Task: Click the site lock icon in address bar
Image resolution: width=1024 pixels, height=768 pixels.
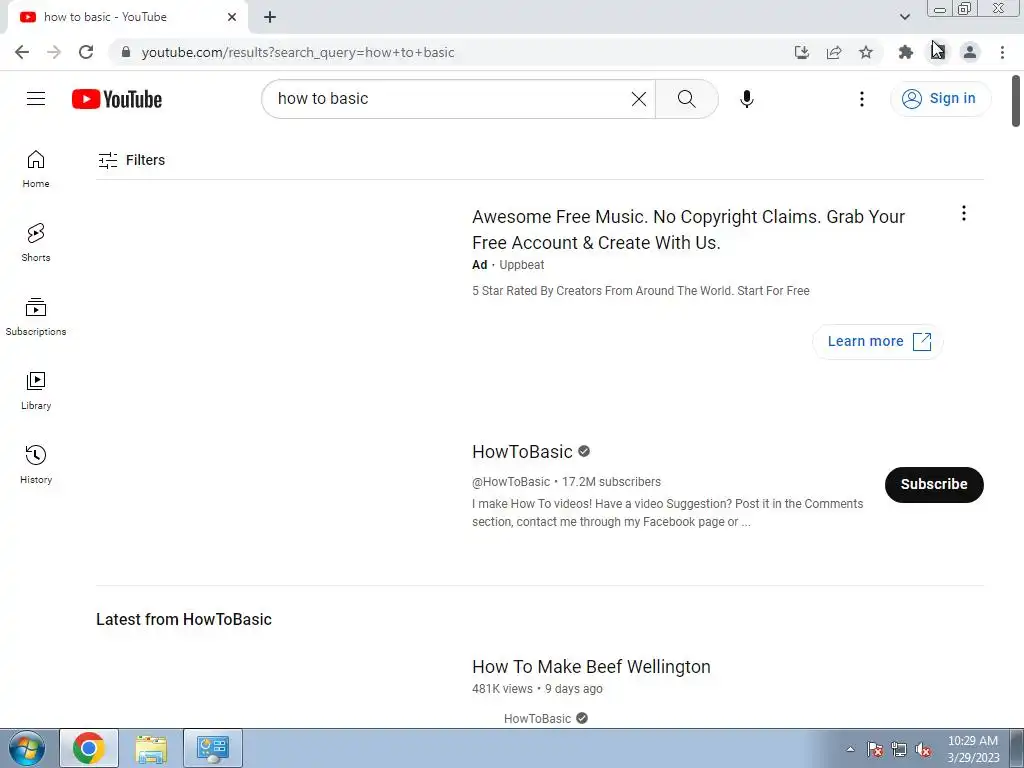Action: pos(126,52)
